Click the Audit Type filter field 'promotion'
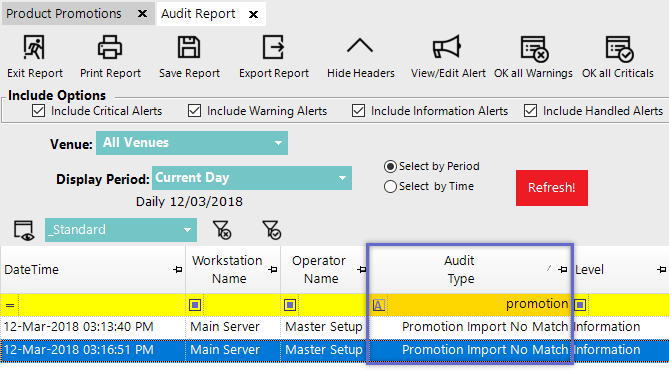Image resolution: width=669 pixels, height=375 pixels. tap(478, 305)
